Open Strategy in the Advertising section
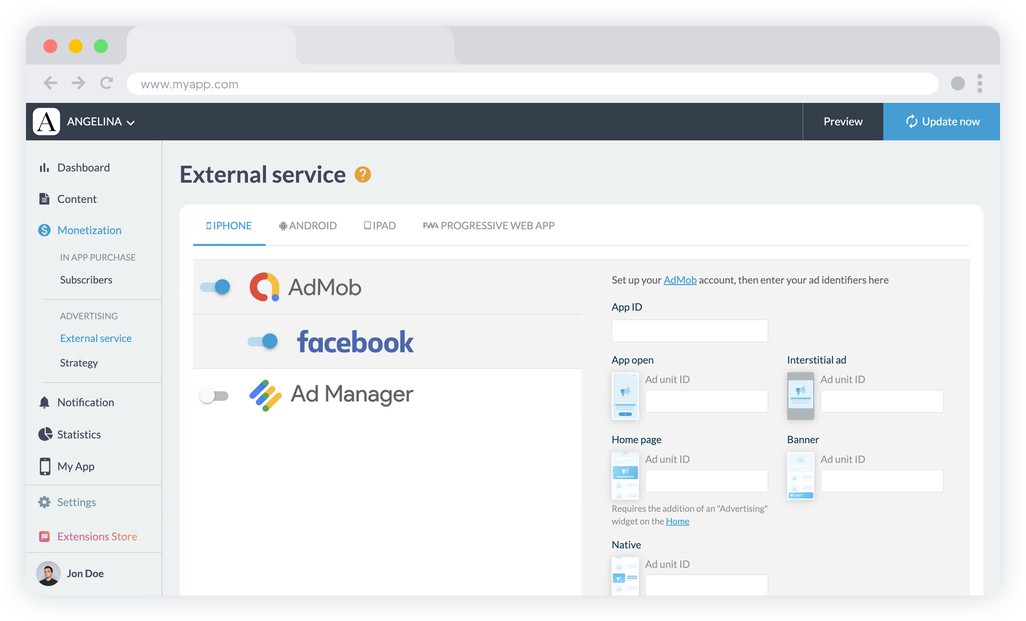 pyautogui.click(x=79, y=363)
